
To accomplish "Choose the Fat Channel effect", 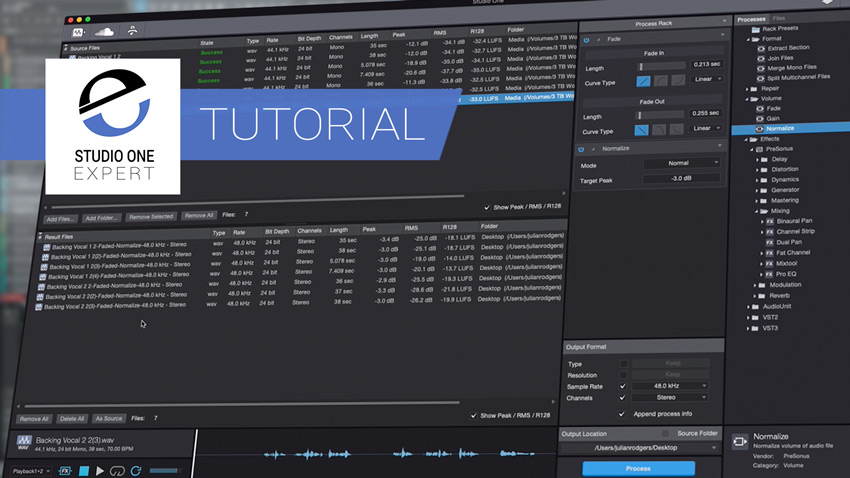I will 793,253.
